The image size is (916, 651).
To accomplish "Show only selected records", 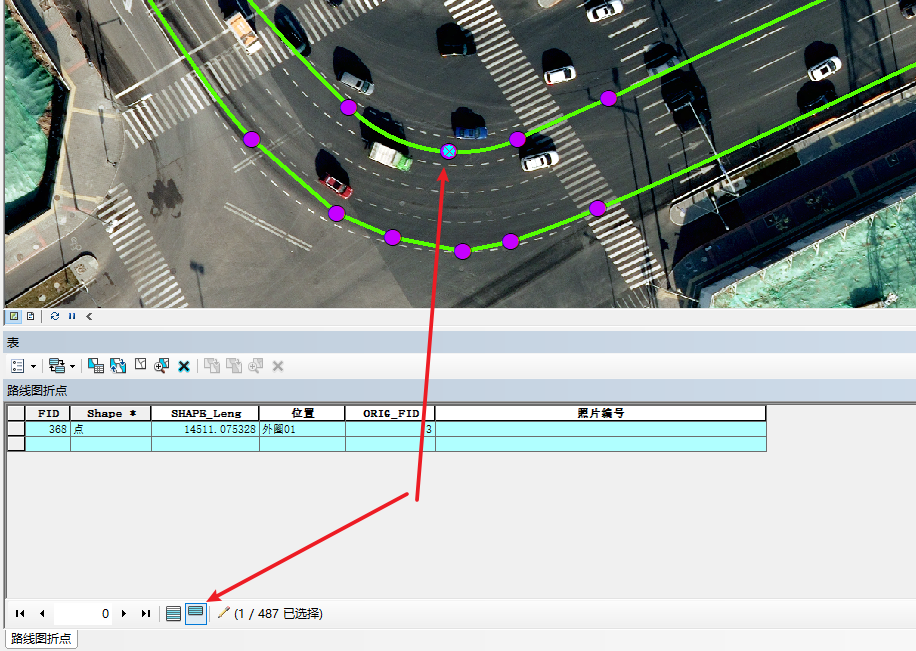I will (x=196, y=614).
